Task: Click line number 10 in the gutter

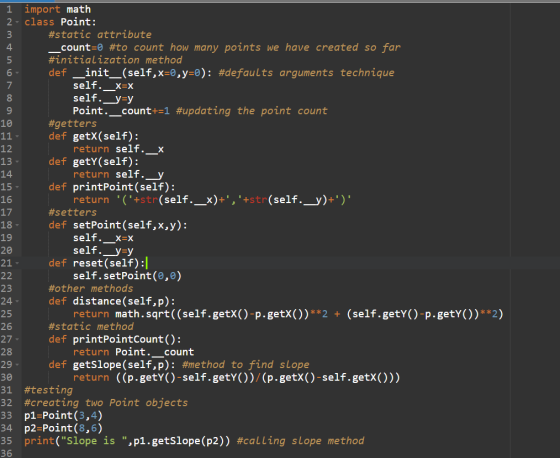Action: tap(6, 124)
